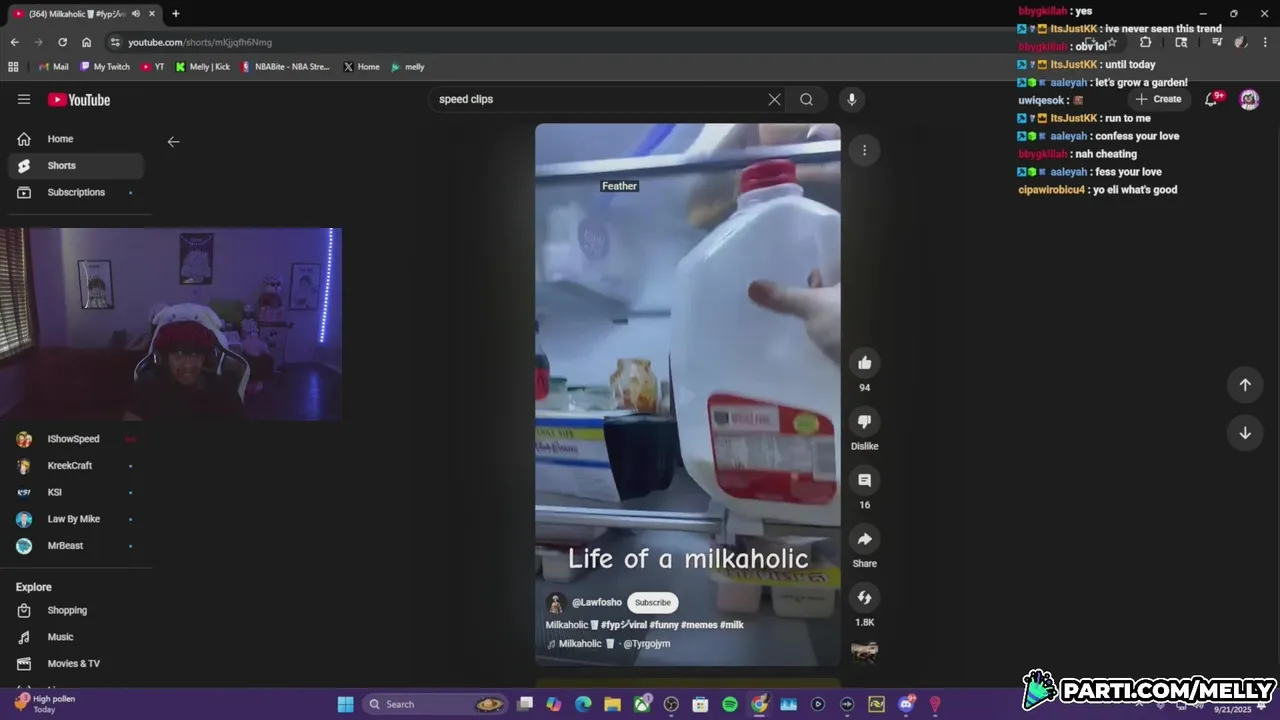Go to the previous short arrow
1280x720 pixels.
1245,385
